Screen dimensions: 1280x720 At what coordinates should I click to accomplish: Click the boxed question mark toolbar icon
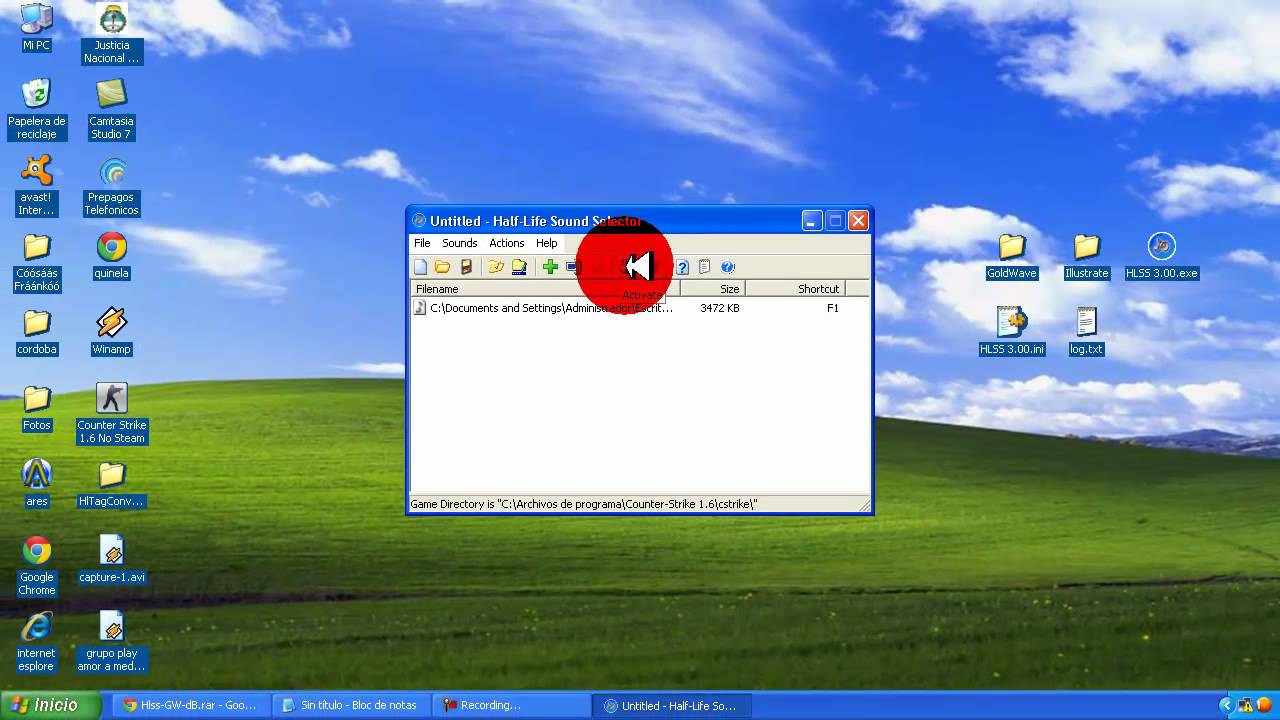[682, 267]
